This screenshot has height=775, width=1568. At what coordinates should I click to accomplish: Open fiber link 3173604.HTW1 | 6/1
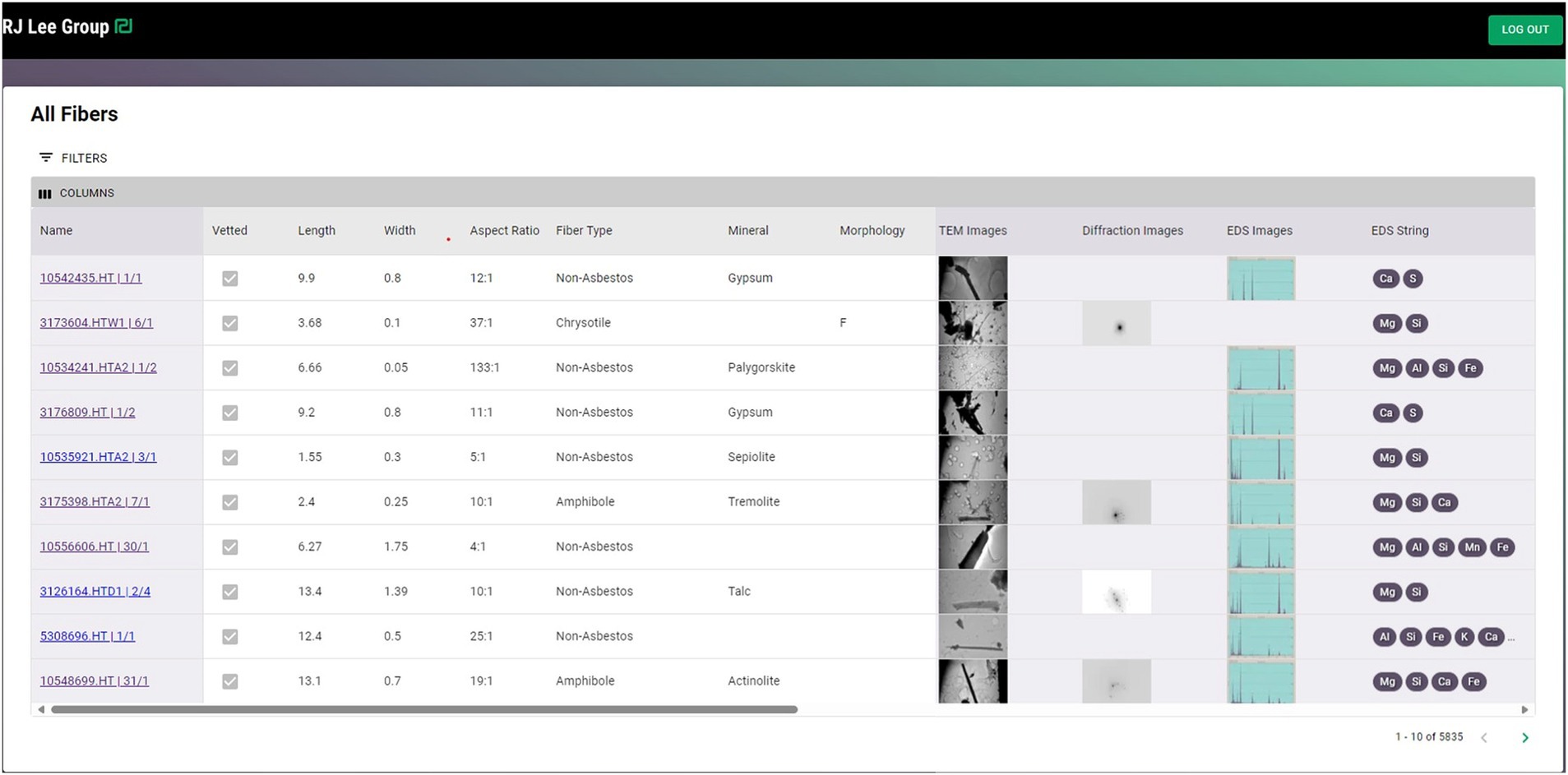click(x=96, y=323)
